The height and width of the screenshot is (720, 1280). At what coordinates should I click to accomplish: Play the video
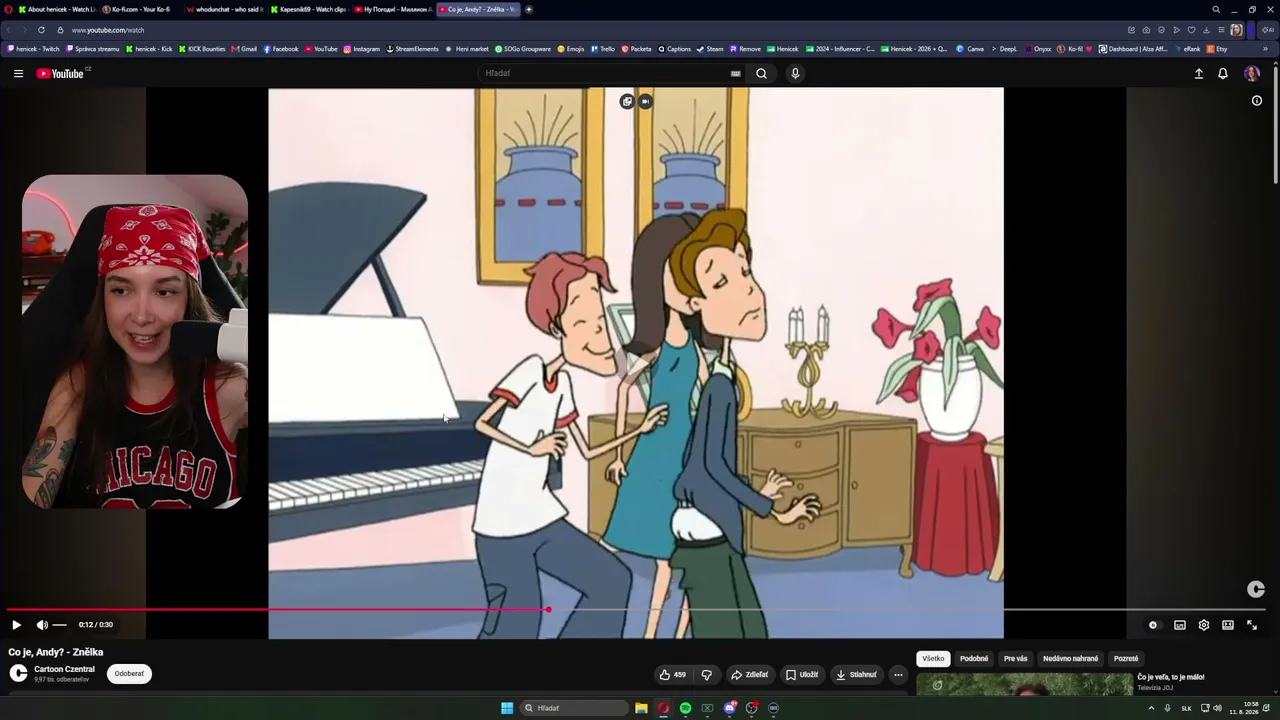click(x=16, y=625)
